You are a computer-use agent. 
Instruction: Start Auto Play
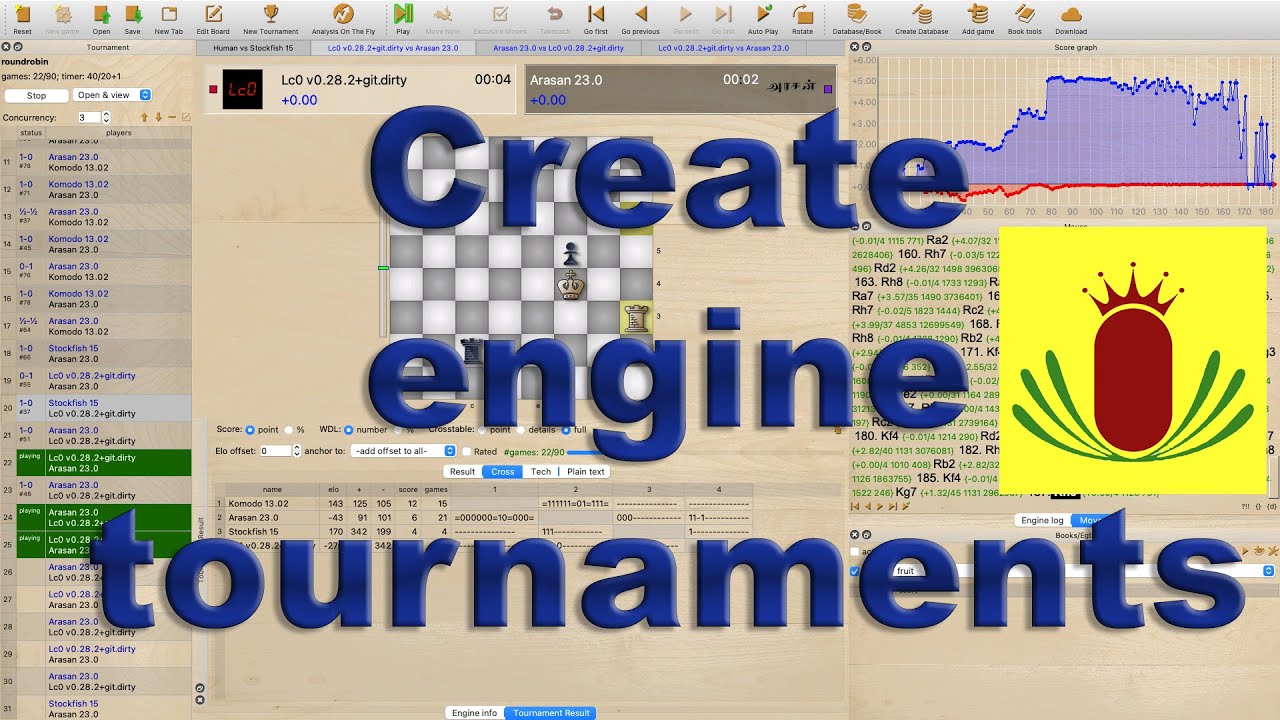(763, 14)
